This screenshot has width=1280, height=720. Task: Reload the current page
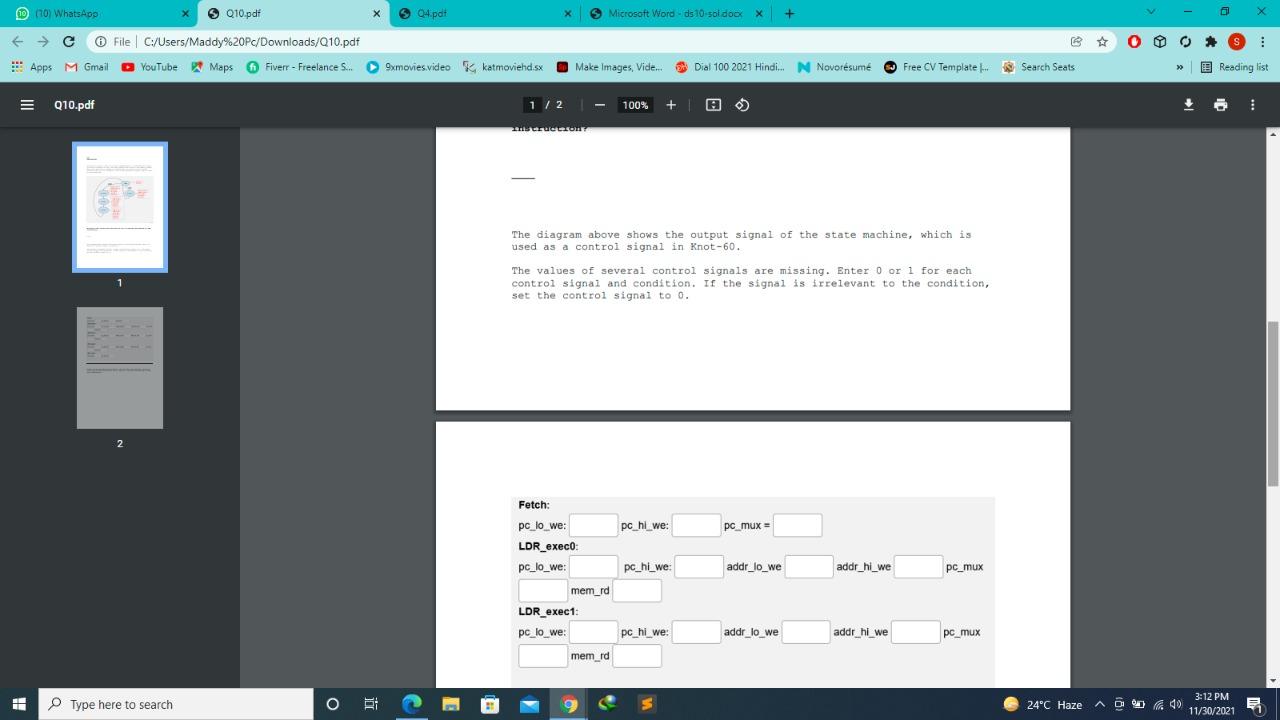pyautogui.click(x=68, y=42)
